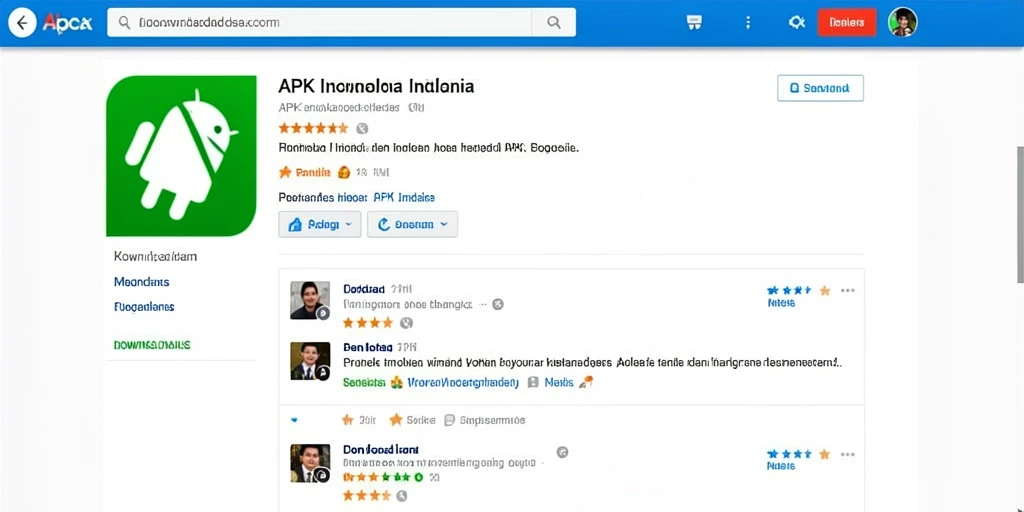Screen dimensions: 1024x512
Task: Click the green Android app icon
Action: (x=181, y=155)
